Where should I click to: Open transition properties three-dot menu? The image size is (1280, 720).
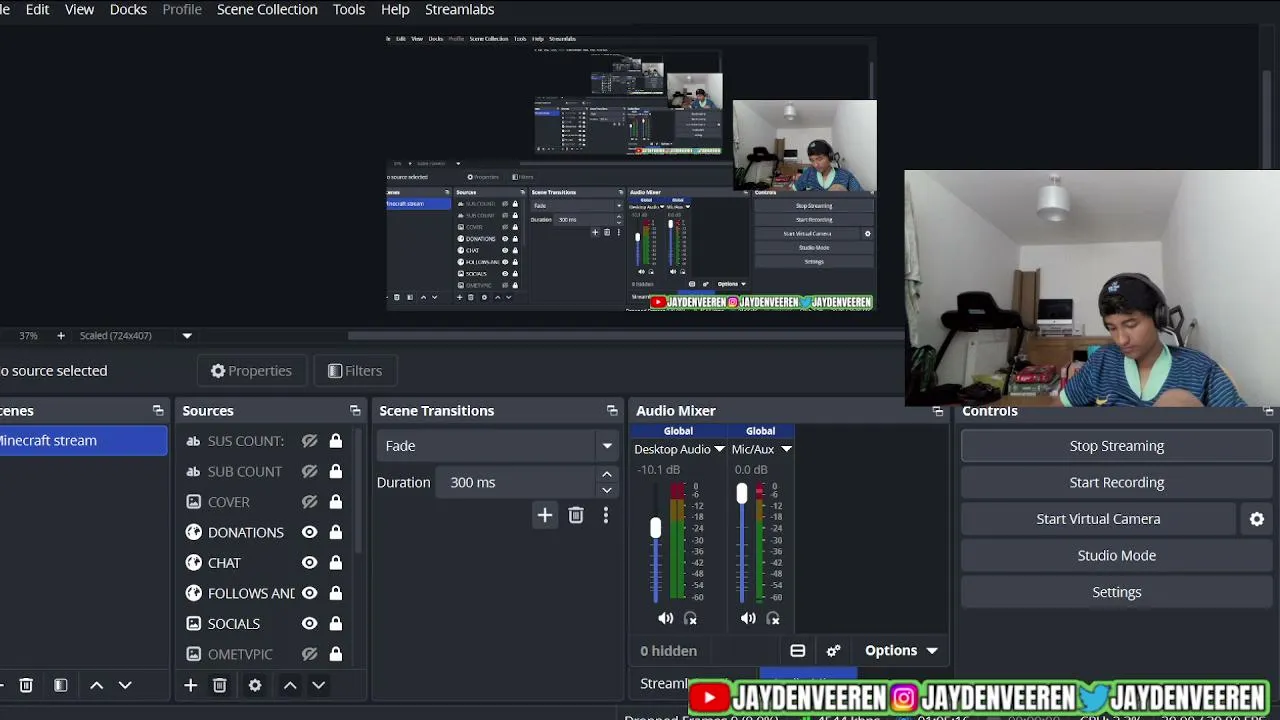coord(605,515)
